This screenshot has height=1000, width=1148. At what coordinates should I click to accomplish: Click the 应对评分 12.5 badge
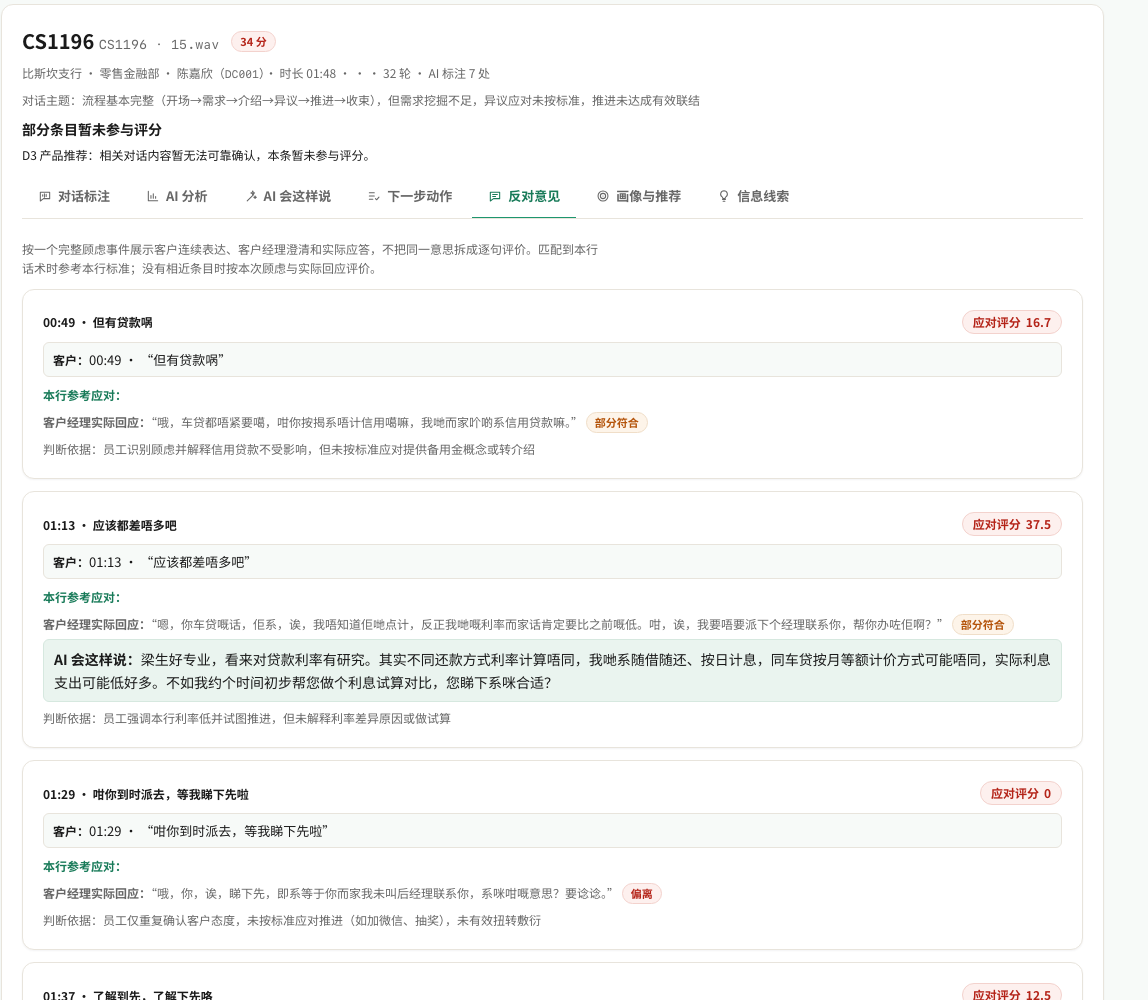tap(1011, 994)
